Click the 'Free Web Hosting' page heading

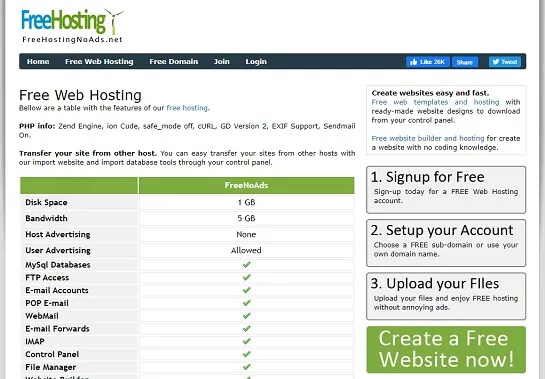coord(80,95)
